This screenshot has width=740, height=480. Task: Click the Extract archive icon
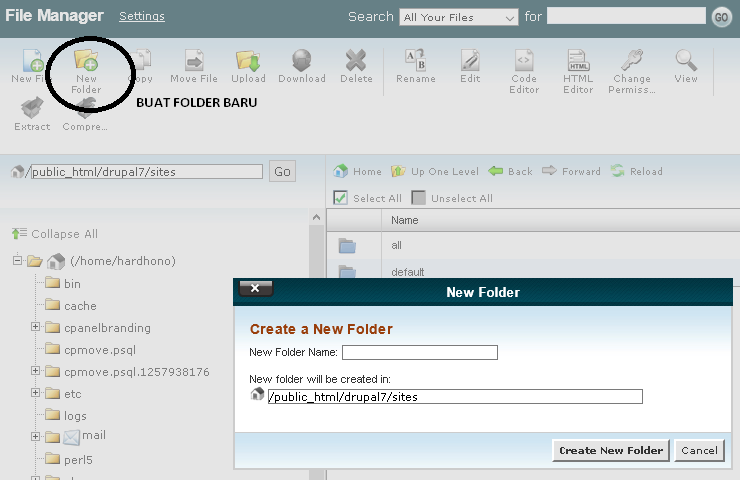tap(32, 110)
